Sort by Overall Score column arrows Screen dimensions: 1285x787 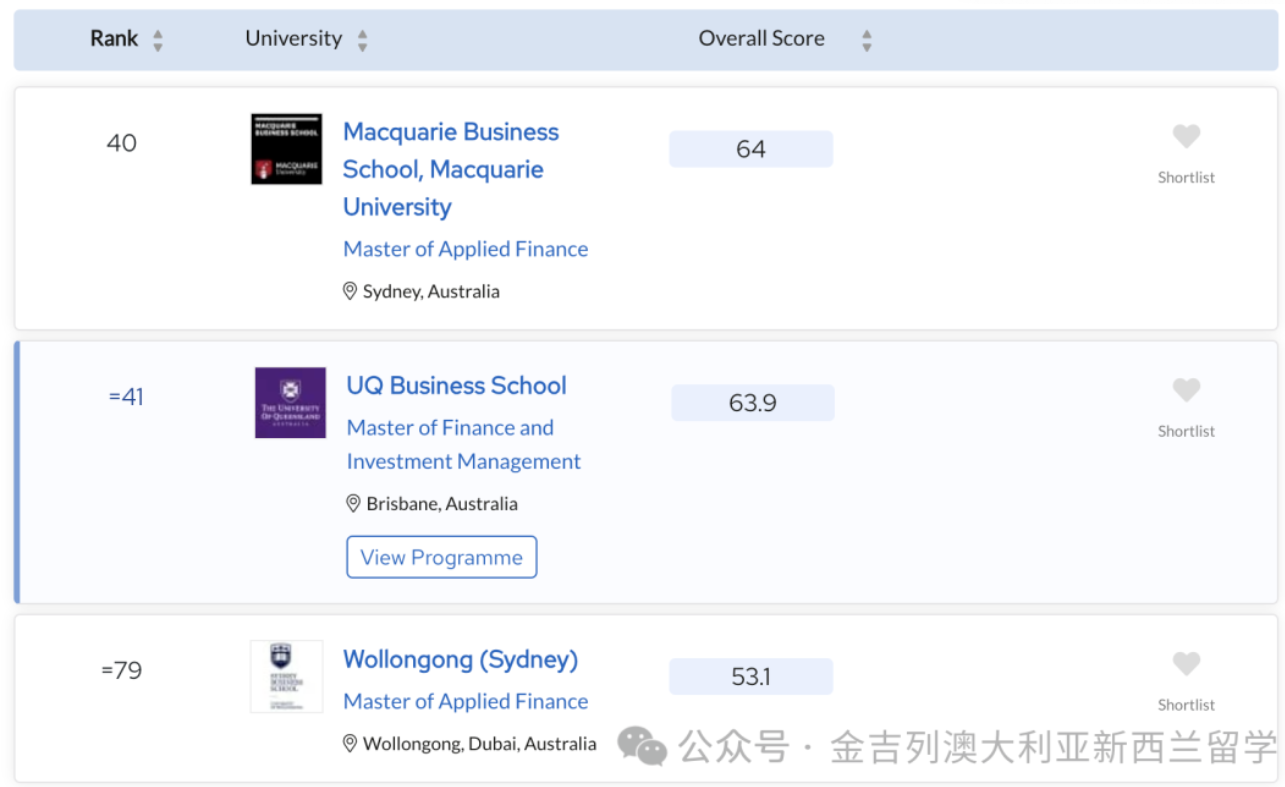click(x=866, y=40)
